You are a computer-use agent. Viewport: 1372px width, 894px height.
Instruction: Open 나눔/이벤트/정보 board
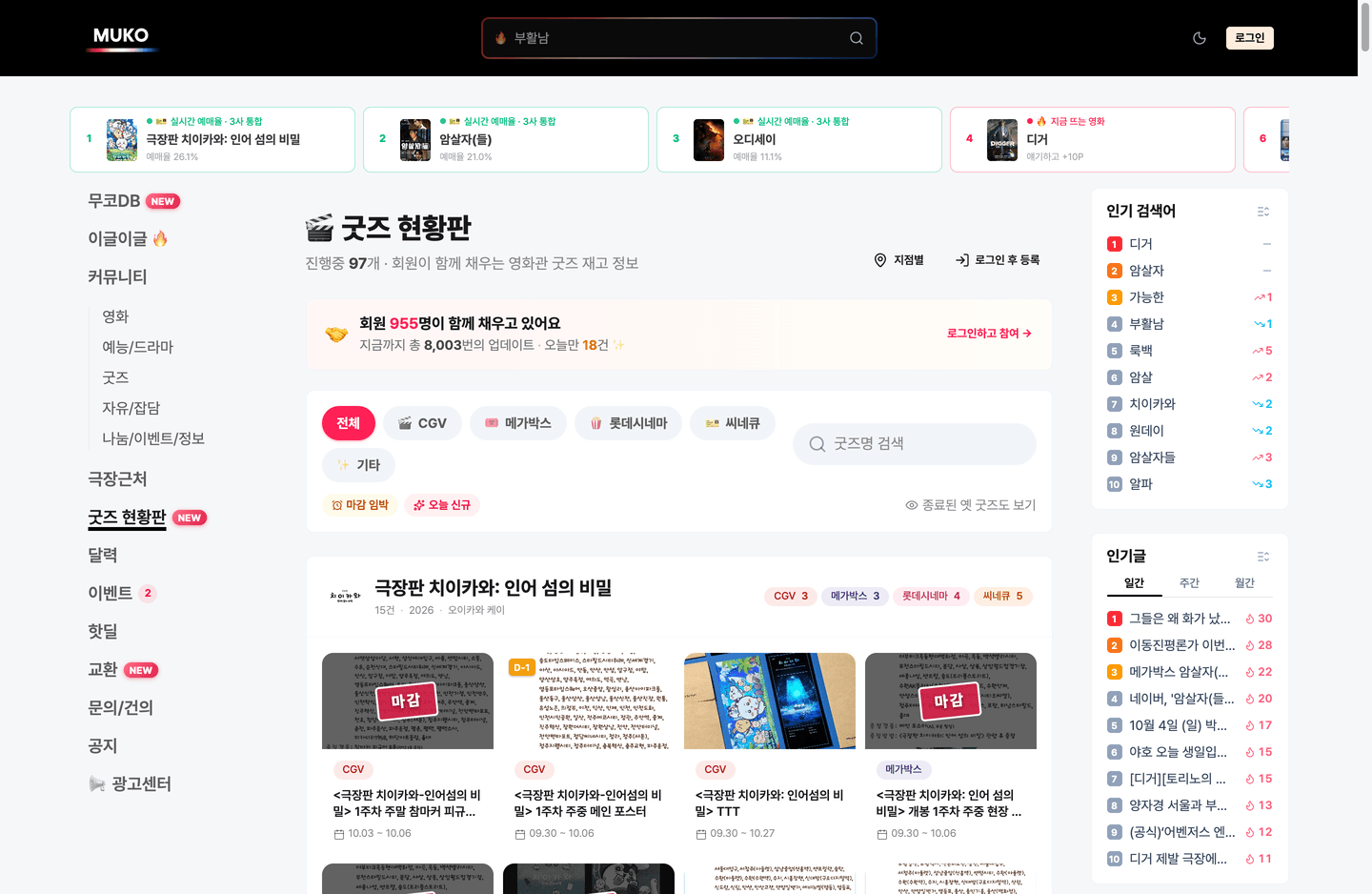click(153, 438)
